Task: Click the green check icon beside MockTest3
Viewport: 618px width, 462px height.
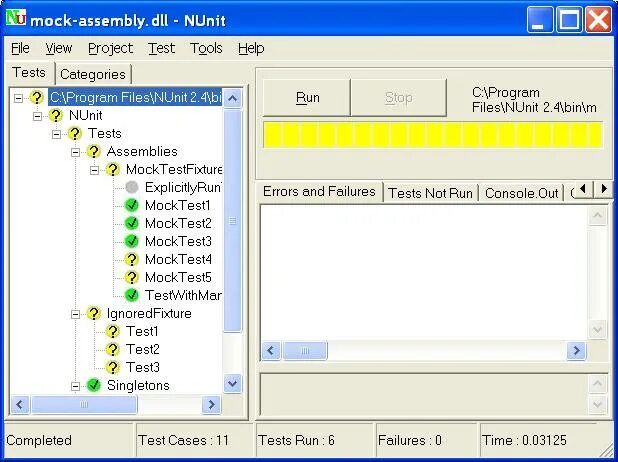Action: [132, 241]
